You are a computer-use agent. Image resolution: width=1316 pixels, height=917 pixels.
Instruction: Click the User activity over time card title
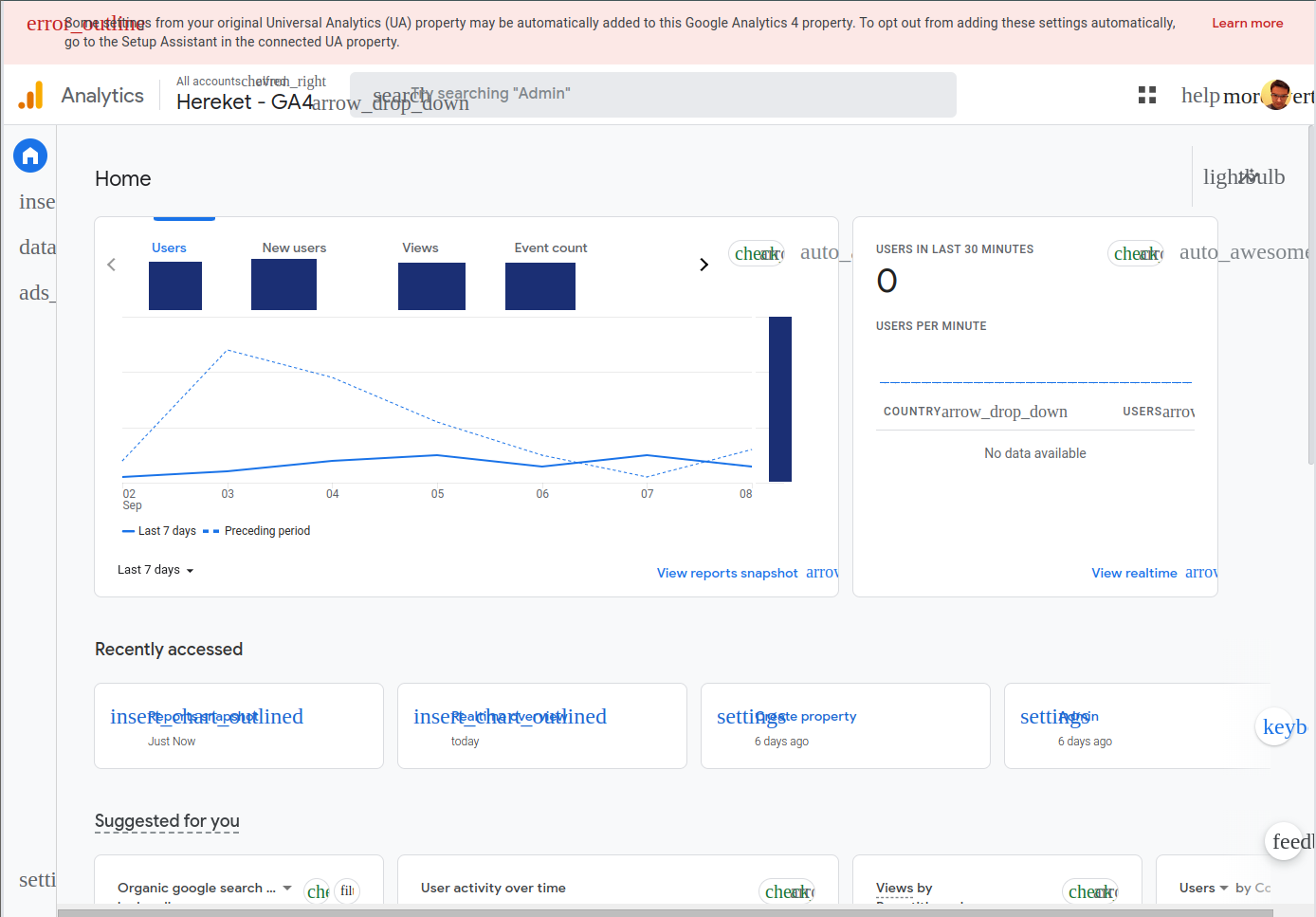(x=493, y=889)
